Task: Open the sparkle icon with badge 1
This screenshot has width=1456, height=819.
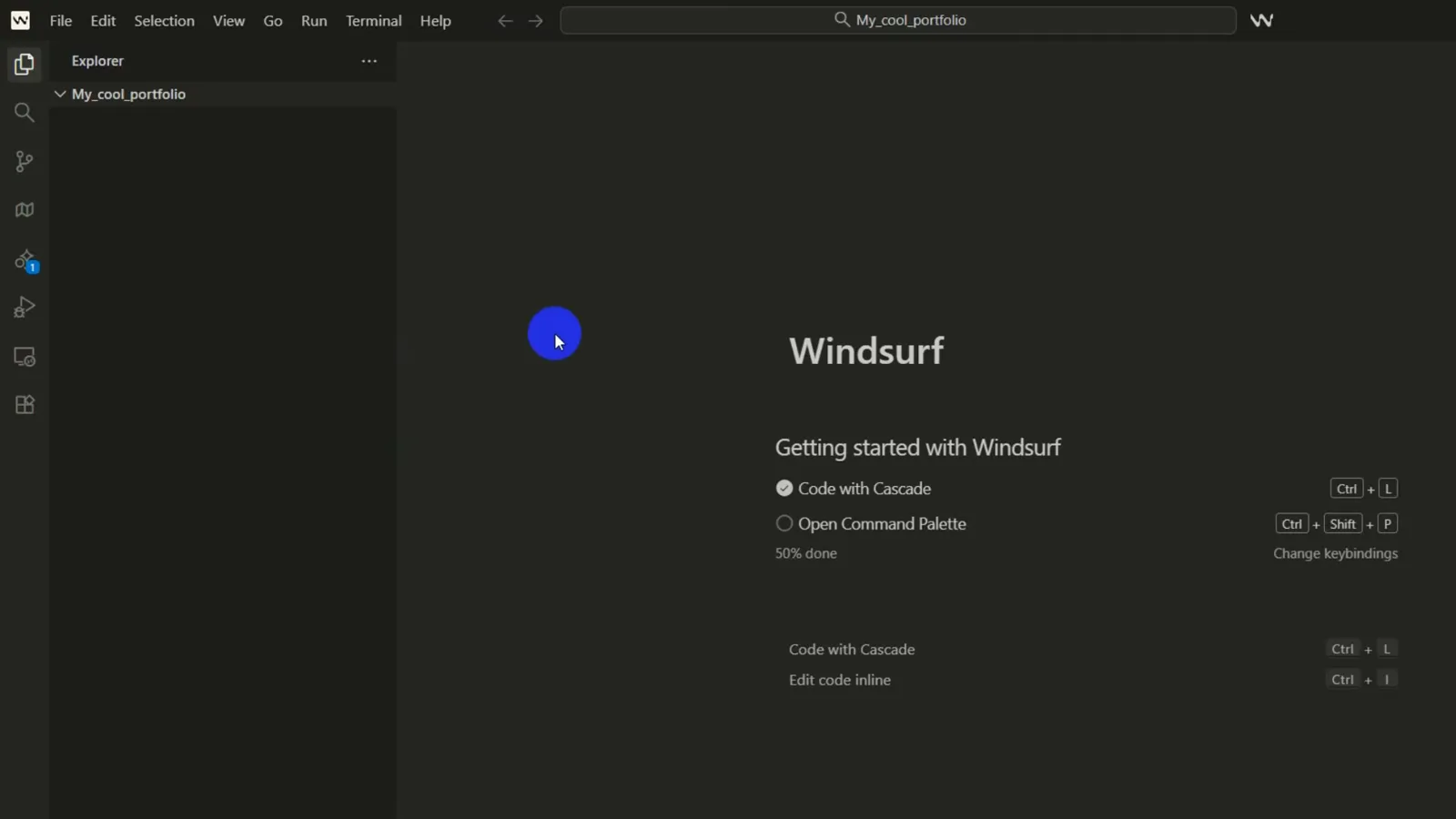Action: pyautogui.click(x=25, y=261)
